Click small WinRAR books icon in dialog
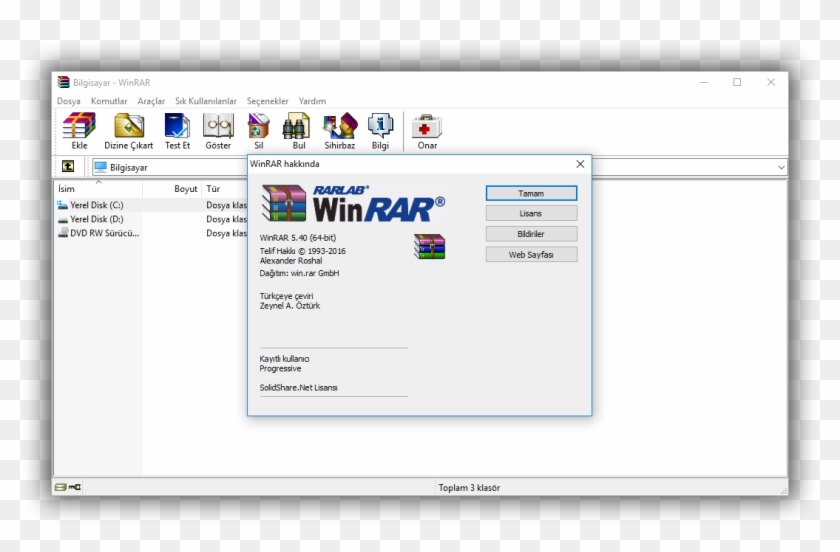Viewport: 840px width, 552px height. tap(430, 247)
